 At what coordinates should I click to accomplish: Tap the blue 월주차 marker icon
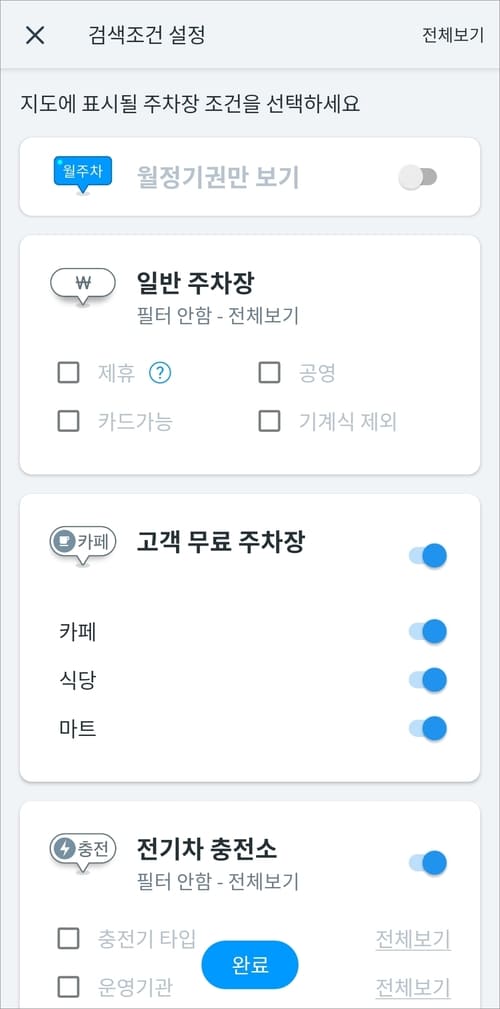pyautogui.click(x=82, y=174)
